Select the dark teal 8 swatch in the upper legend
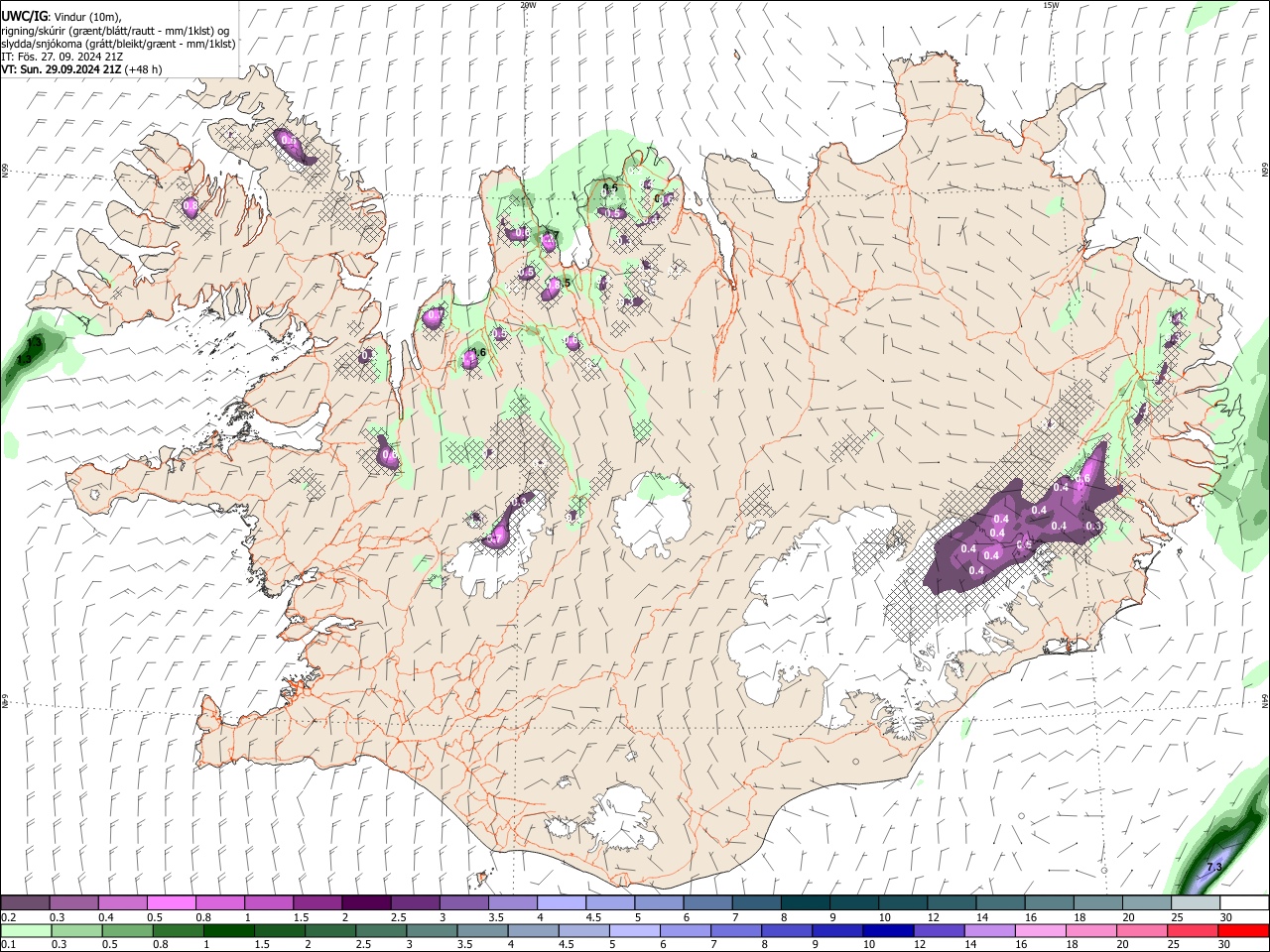 tap(805, 902)
